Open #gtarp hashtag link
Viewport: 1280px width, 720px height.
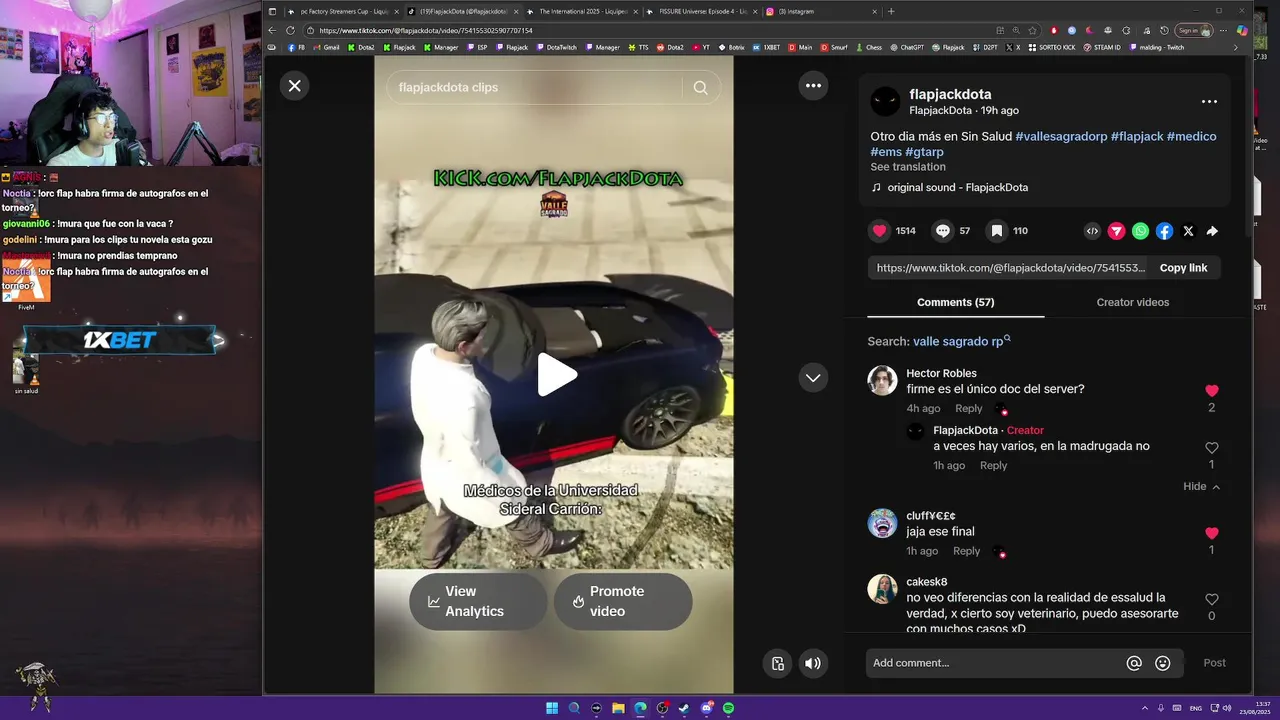[x=924, y=152]
